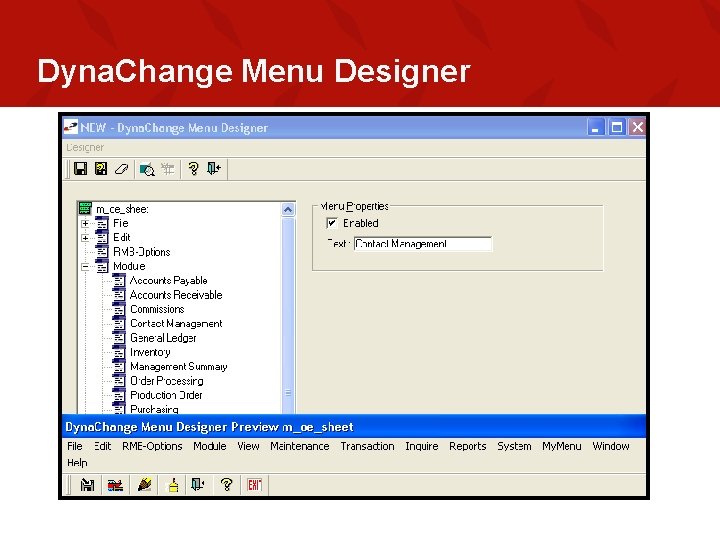Select General Ledger in the tree

click(163, 338)
